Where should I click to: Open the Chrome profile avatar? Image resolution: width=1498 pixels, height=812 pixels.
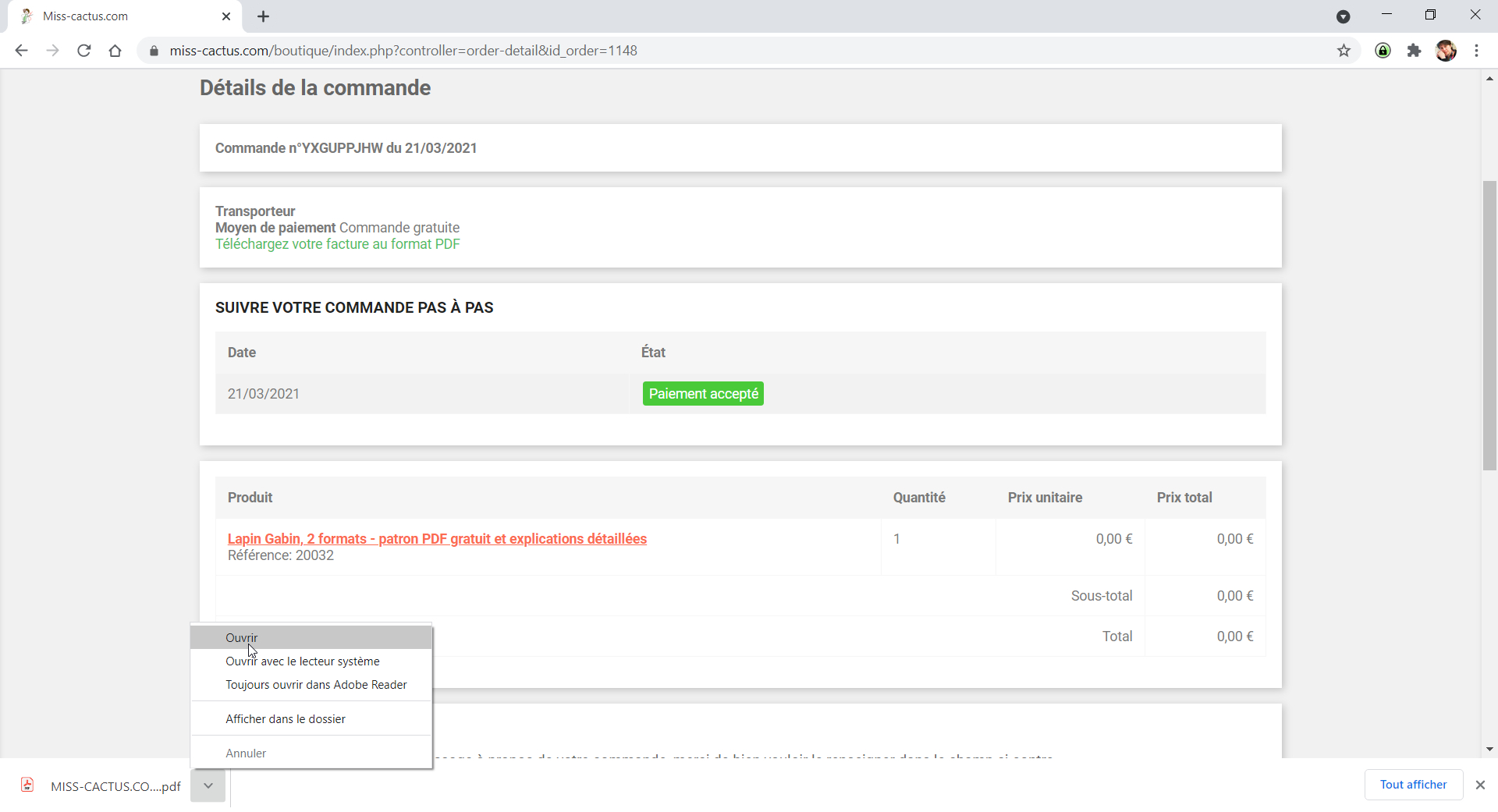[x=1446, y=51]
